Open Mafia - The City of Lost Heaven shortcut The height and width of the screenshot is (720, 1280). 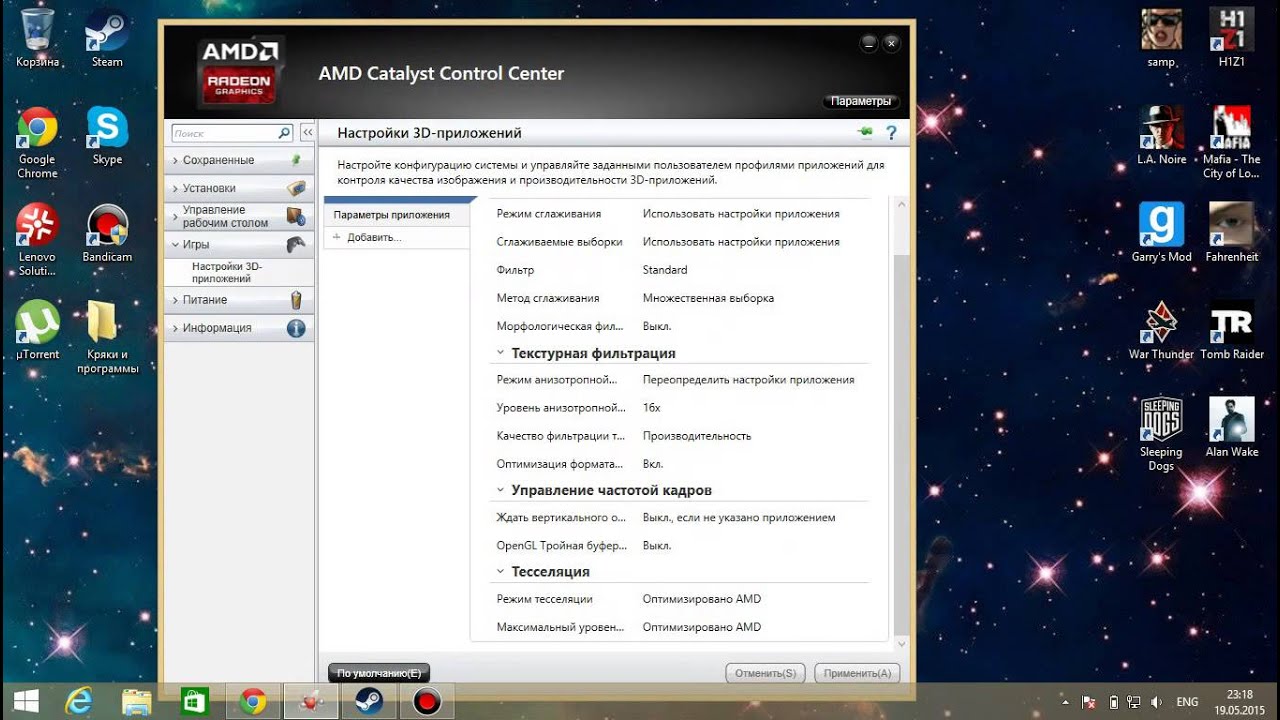point(1231,143)
